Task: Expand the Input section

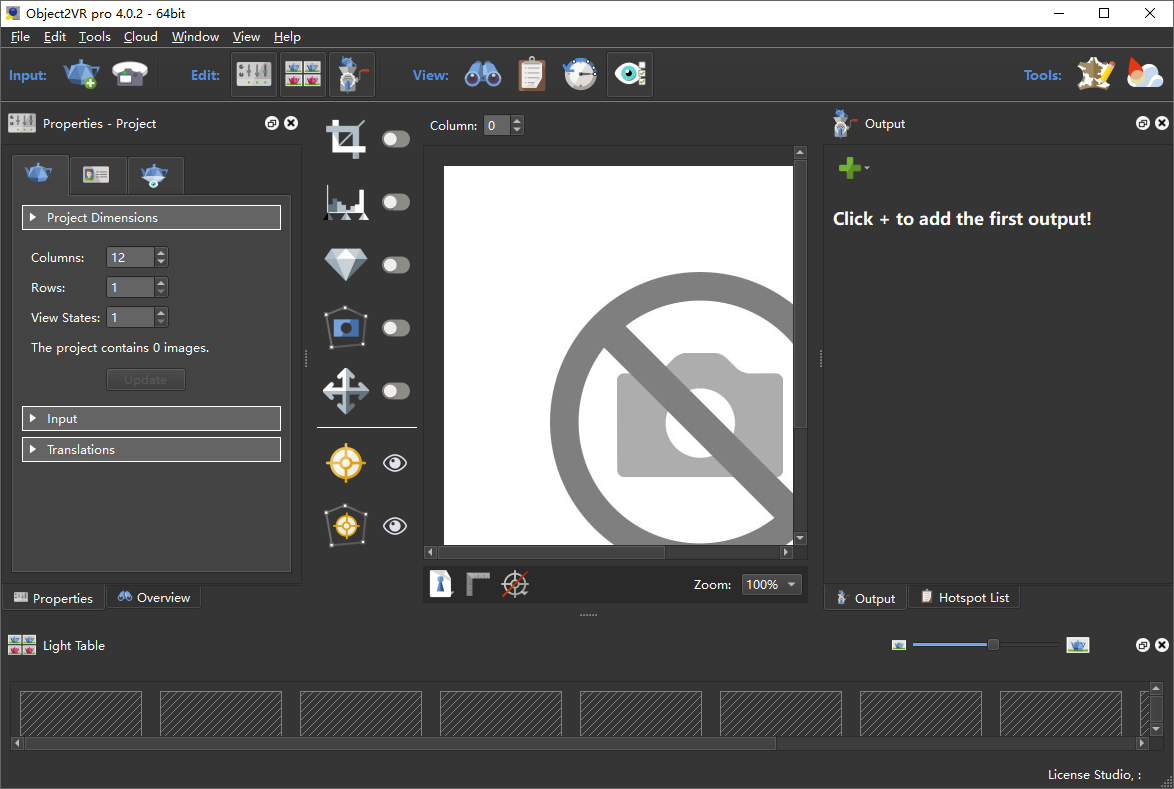Action: pyautogui.click(x=151, y=419)
